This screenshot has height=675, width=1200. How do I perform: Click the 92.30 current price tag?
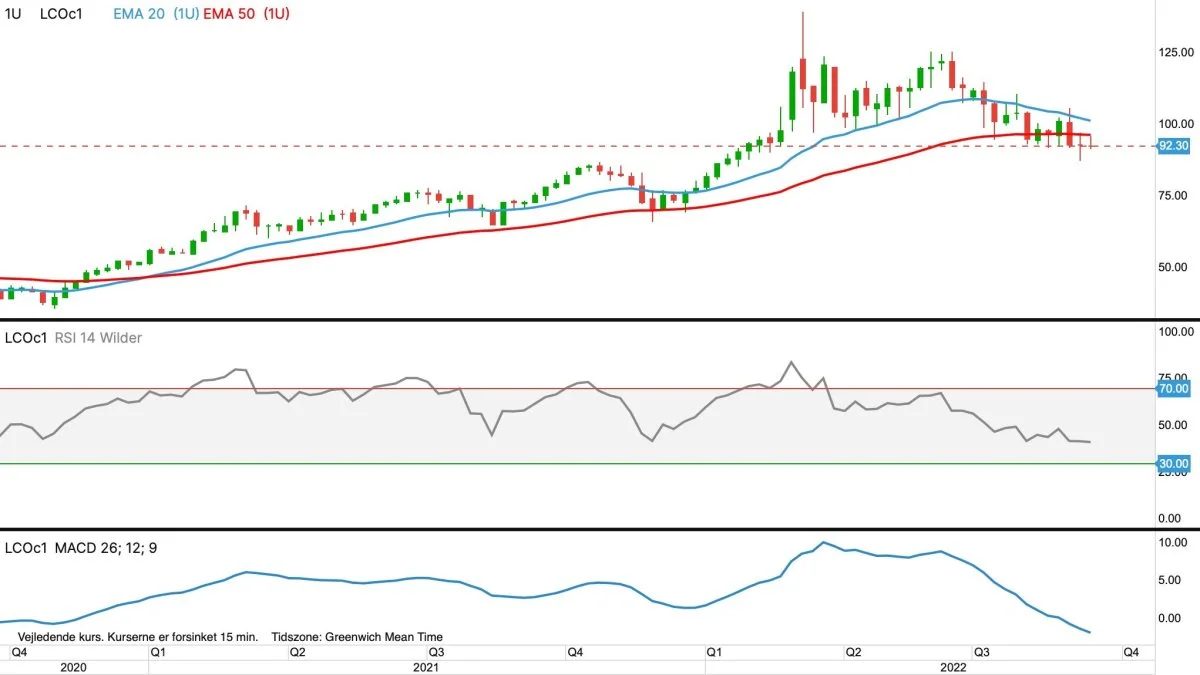pyautogui.click(x=1172, y=146)
